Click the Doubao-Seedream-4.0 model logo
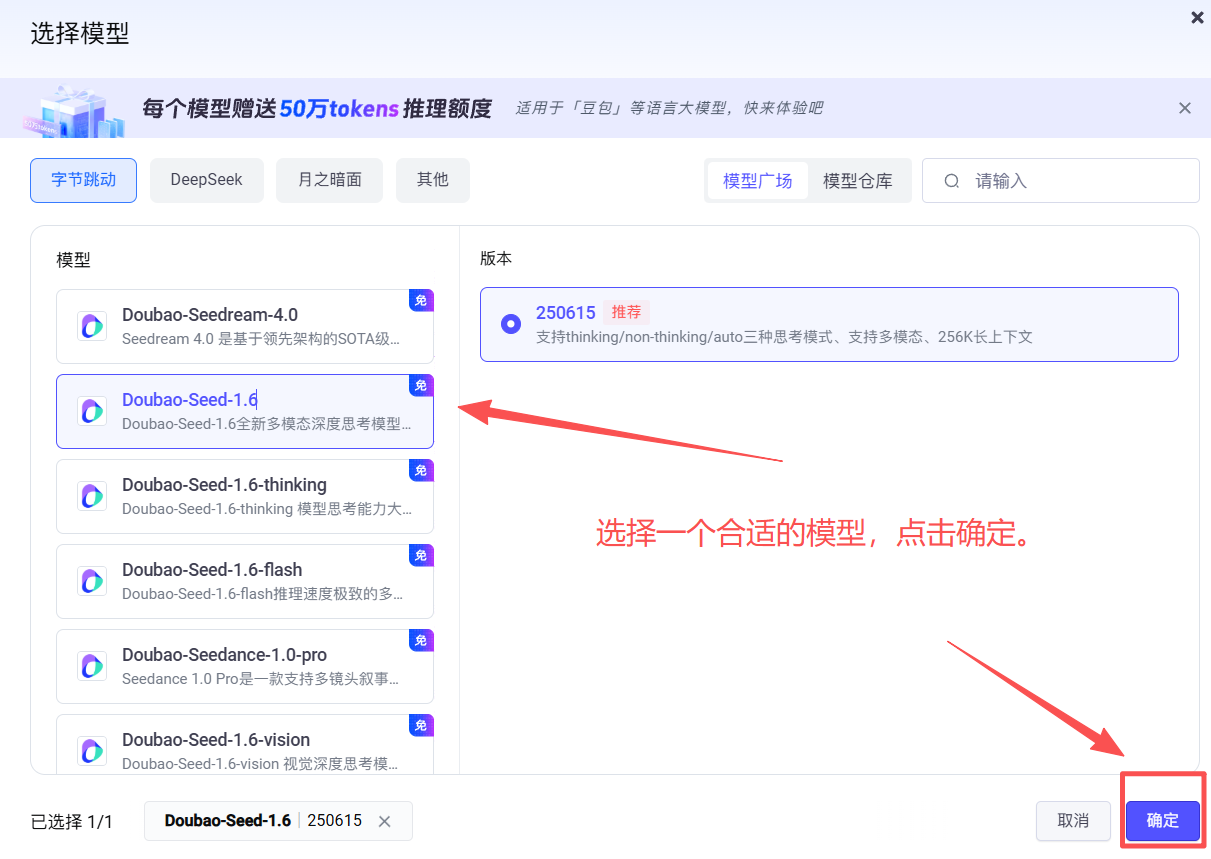This screenshot has width=1211, height=859. (x=91, y=326)
